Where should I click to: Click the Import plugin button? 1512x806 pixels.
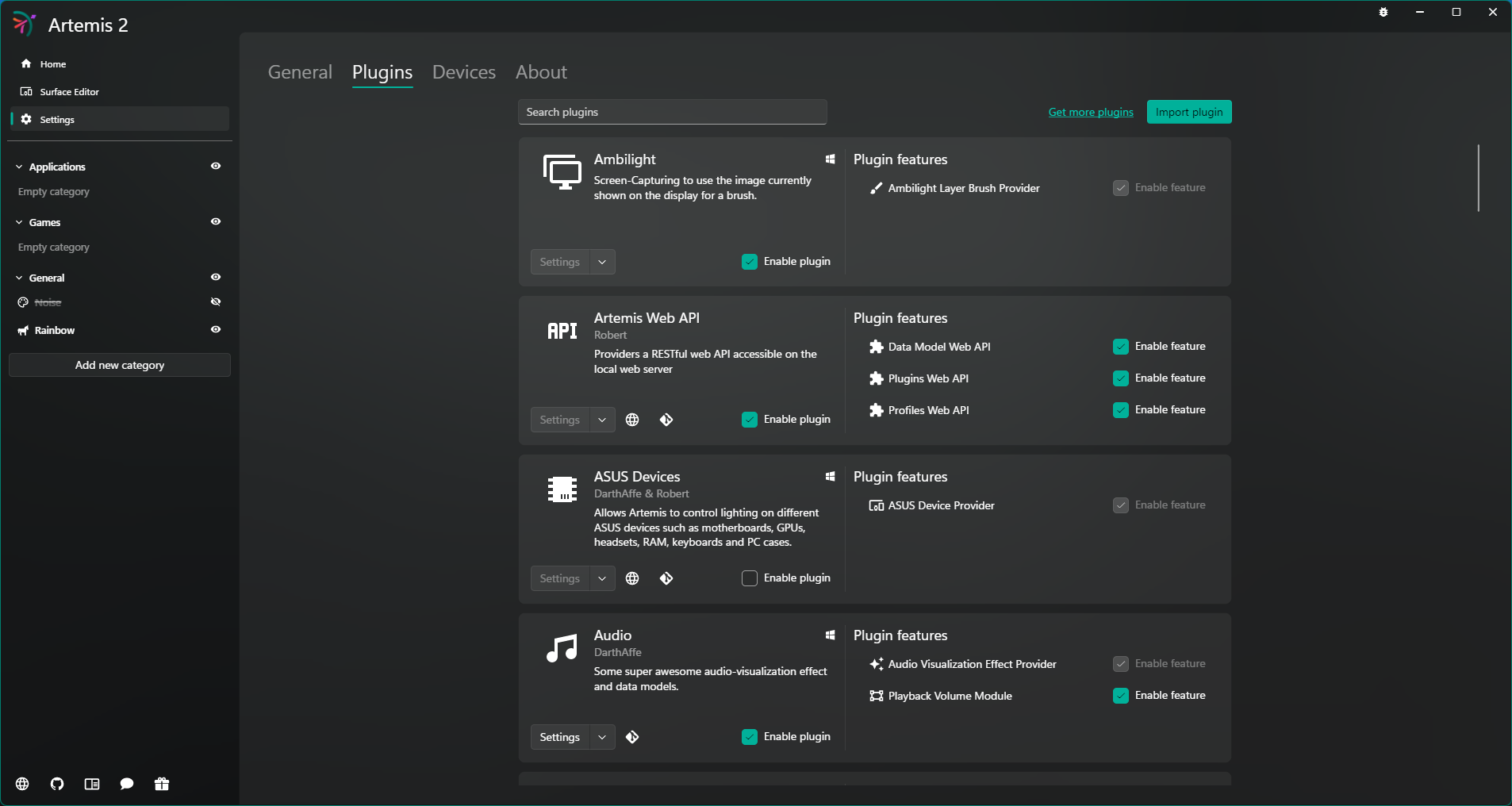coord(1189,112)
